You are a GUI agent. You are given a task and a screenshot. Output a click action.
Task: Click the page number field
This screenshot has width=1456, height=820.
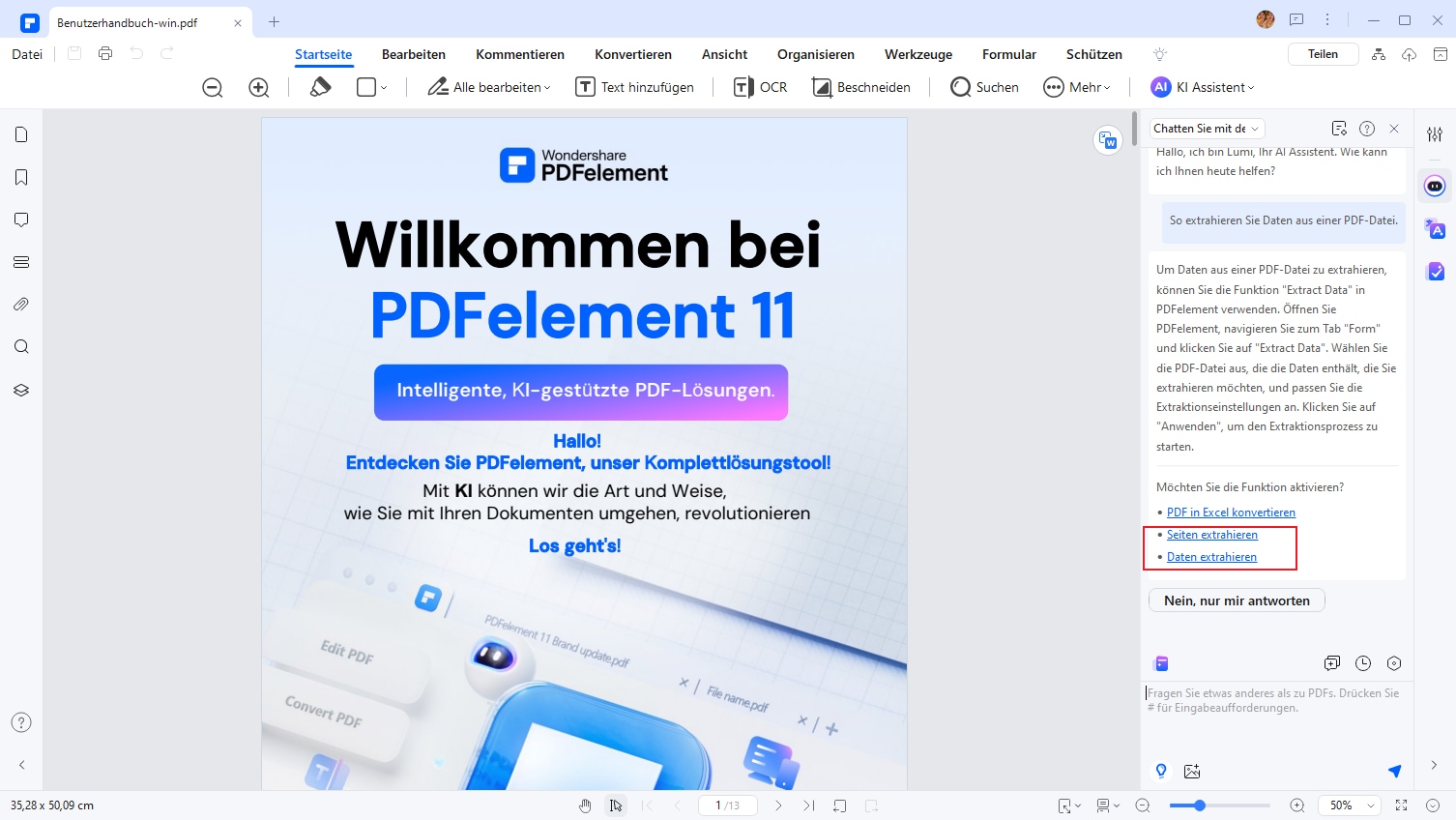tap(727, 805)
